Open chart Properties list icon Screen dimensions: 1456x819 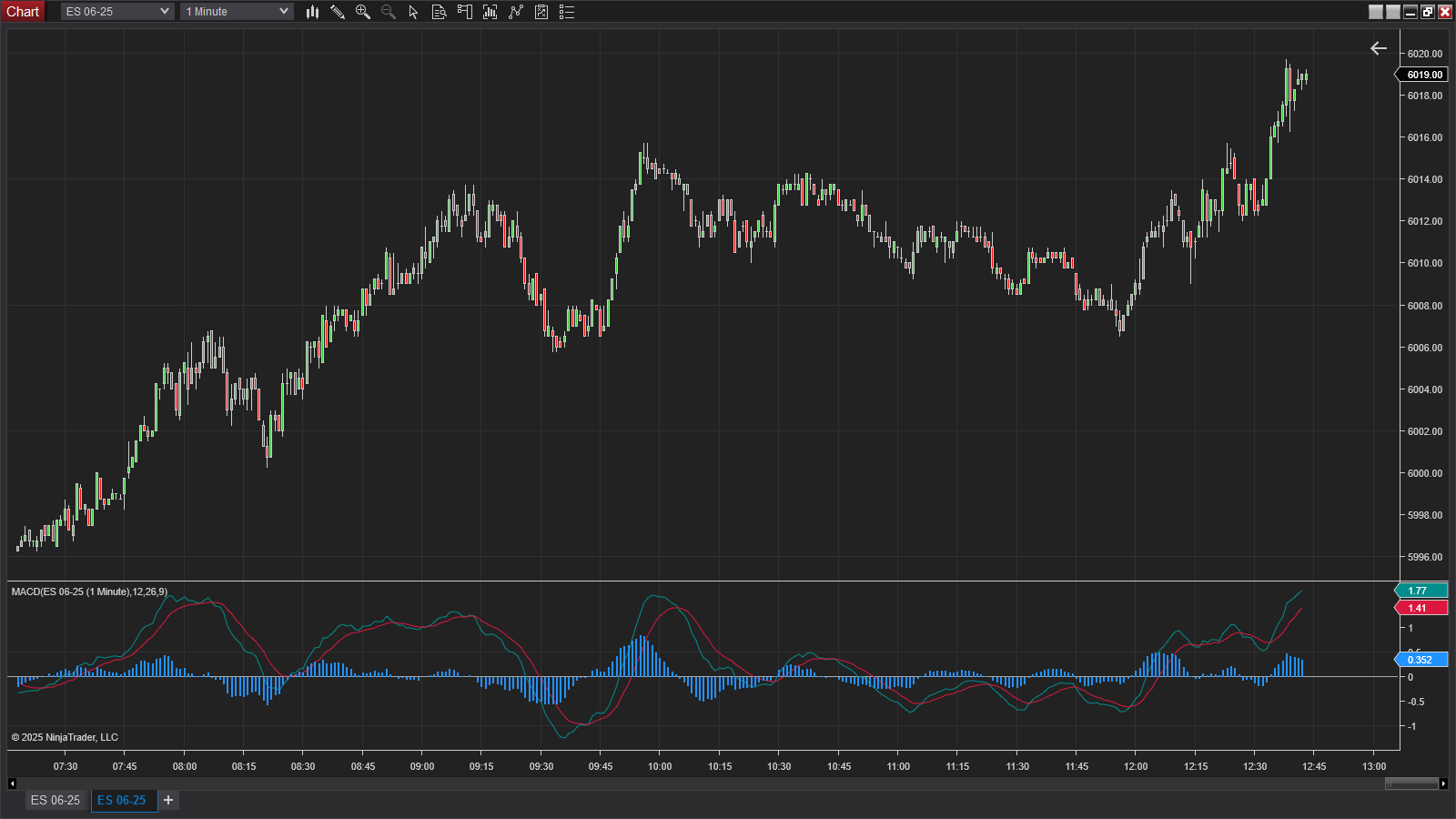point(567,12)
